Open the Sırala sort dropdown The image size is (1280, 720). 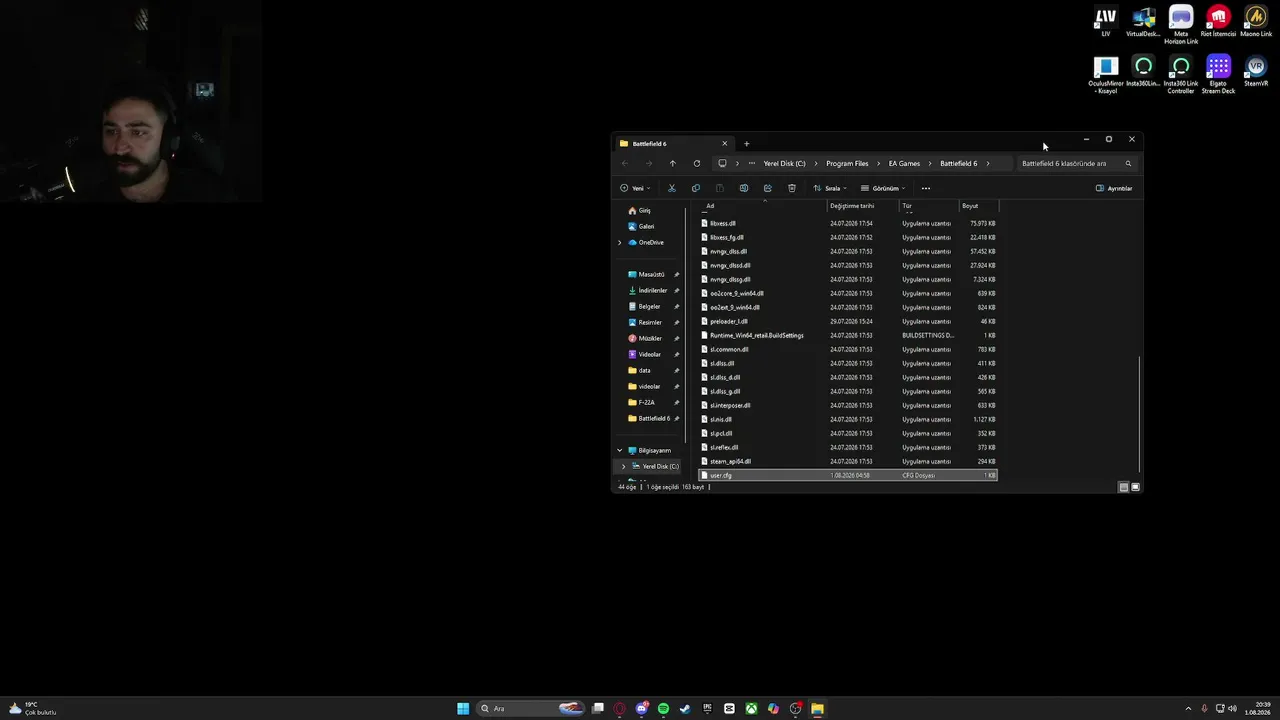(829, 188)
